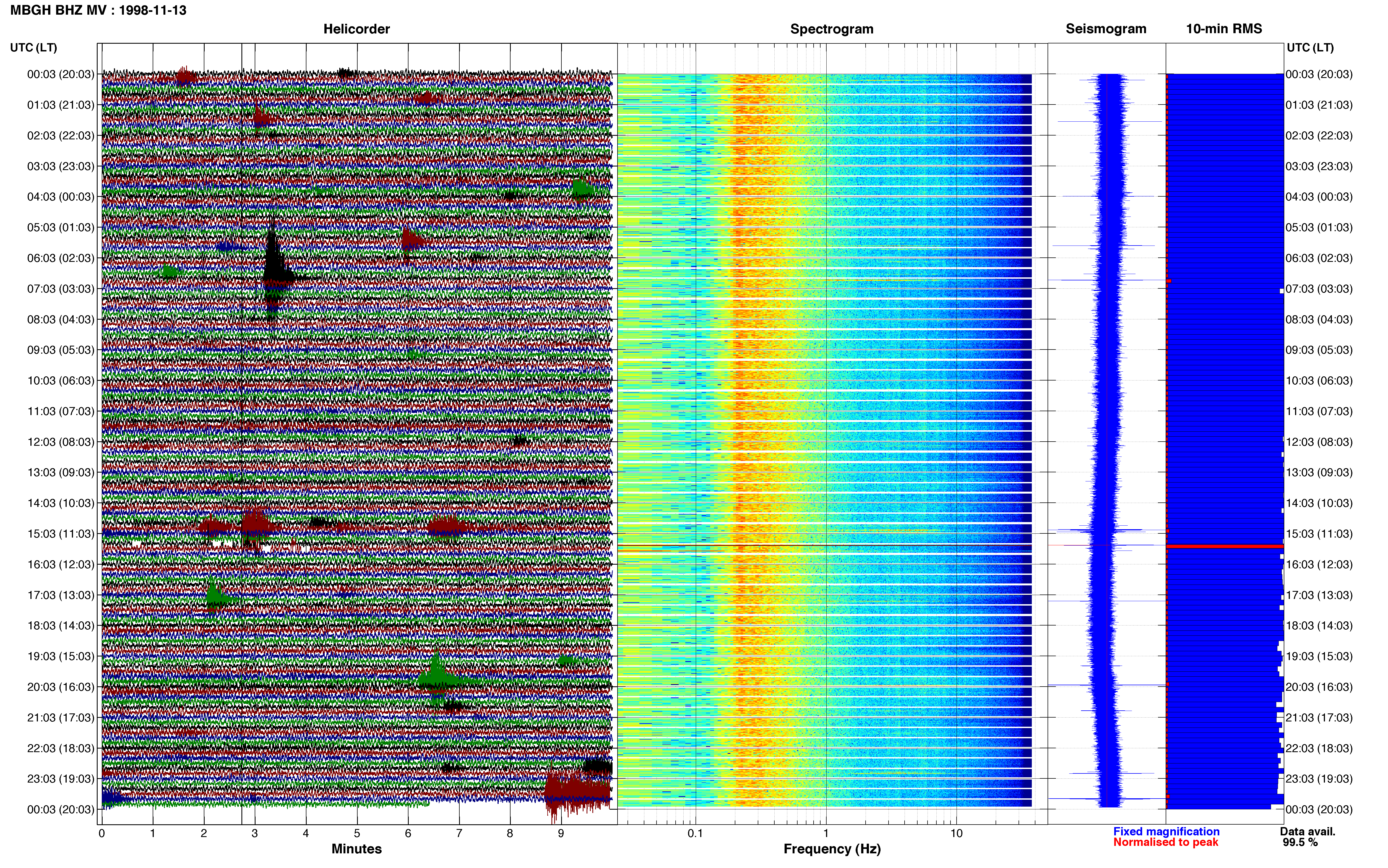Click the left time label 04:03 (00:03)
Screen dimensions: 1388x868
click(61, 197)
